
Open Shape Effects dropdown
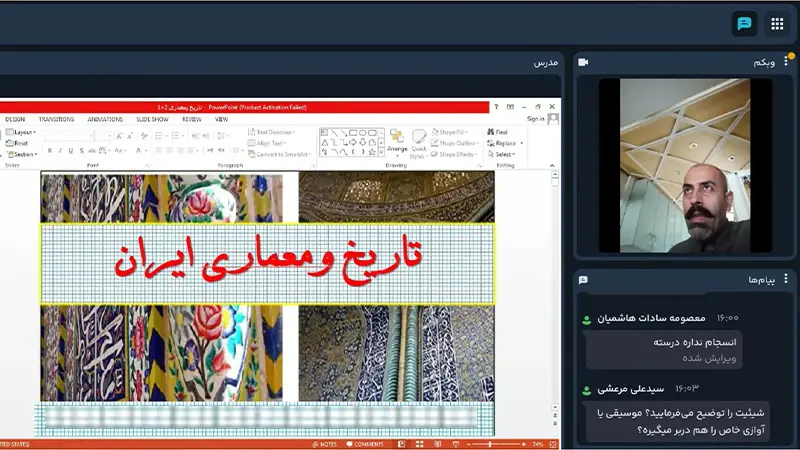(454, 154)
